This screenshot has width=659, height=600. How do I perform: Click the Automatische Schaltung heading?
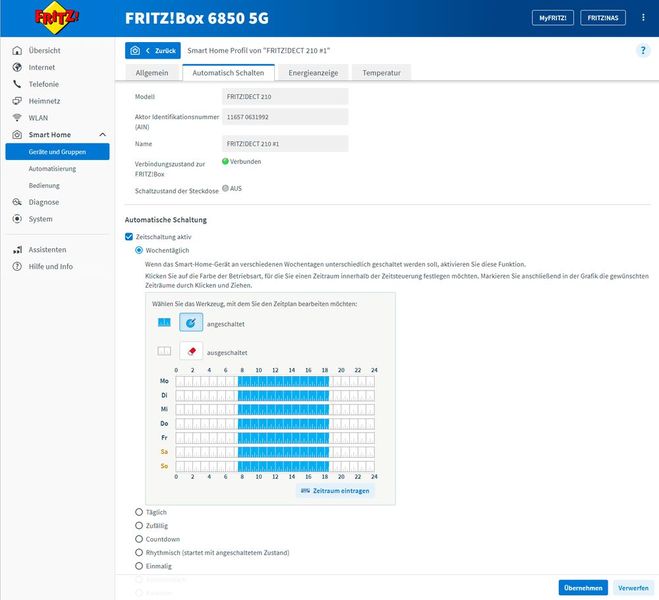click(166, 220)
